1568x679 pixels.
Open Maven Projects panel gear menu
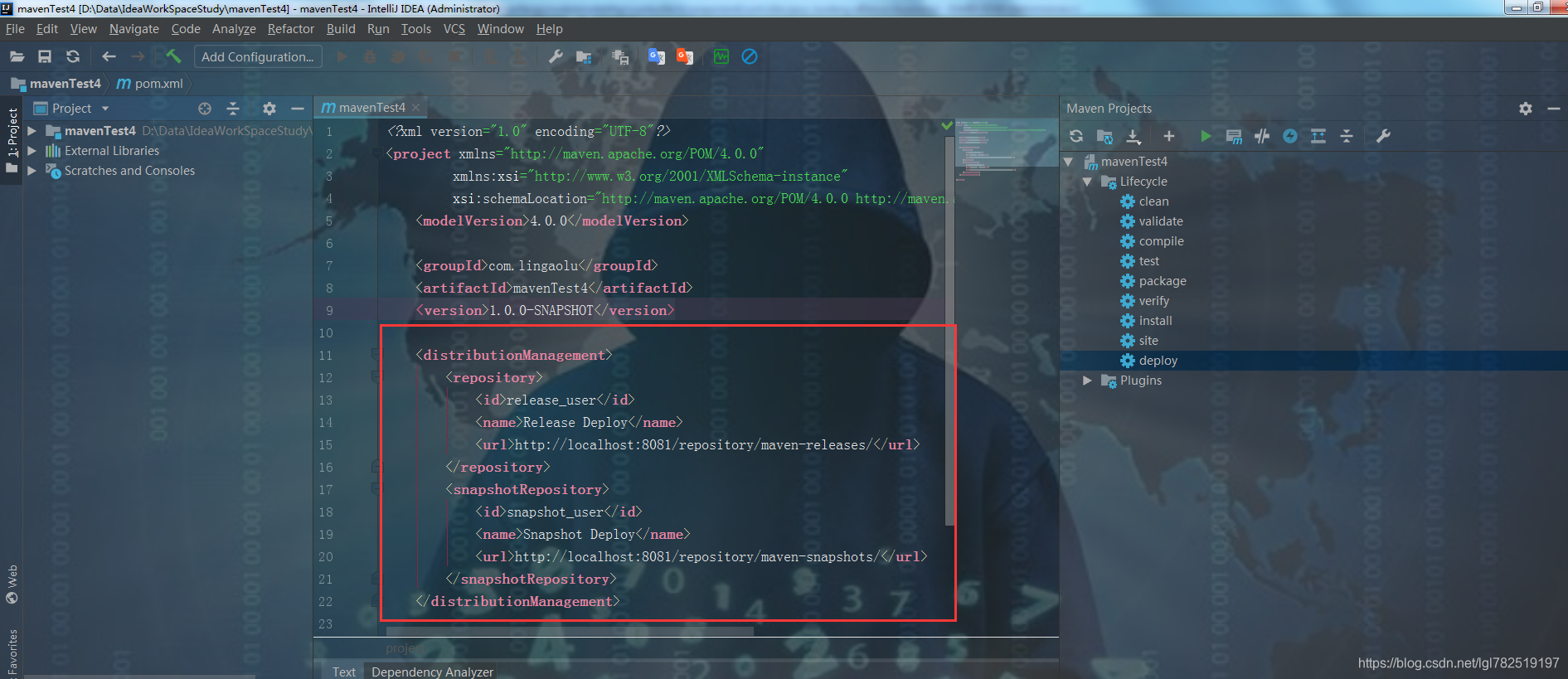pyautogui.click(x=1526, y=109)
